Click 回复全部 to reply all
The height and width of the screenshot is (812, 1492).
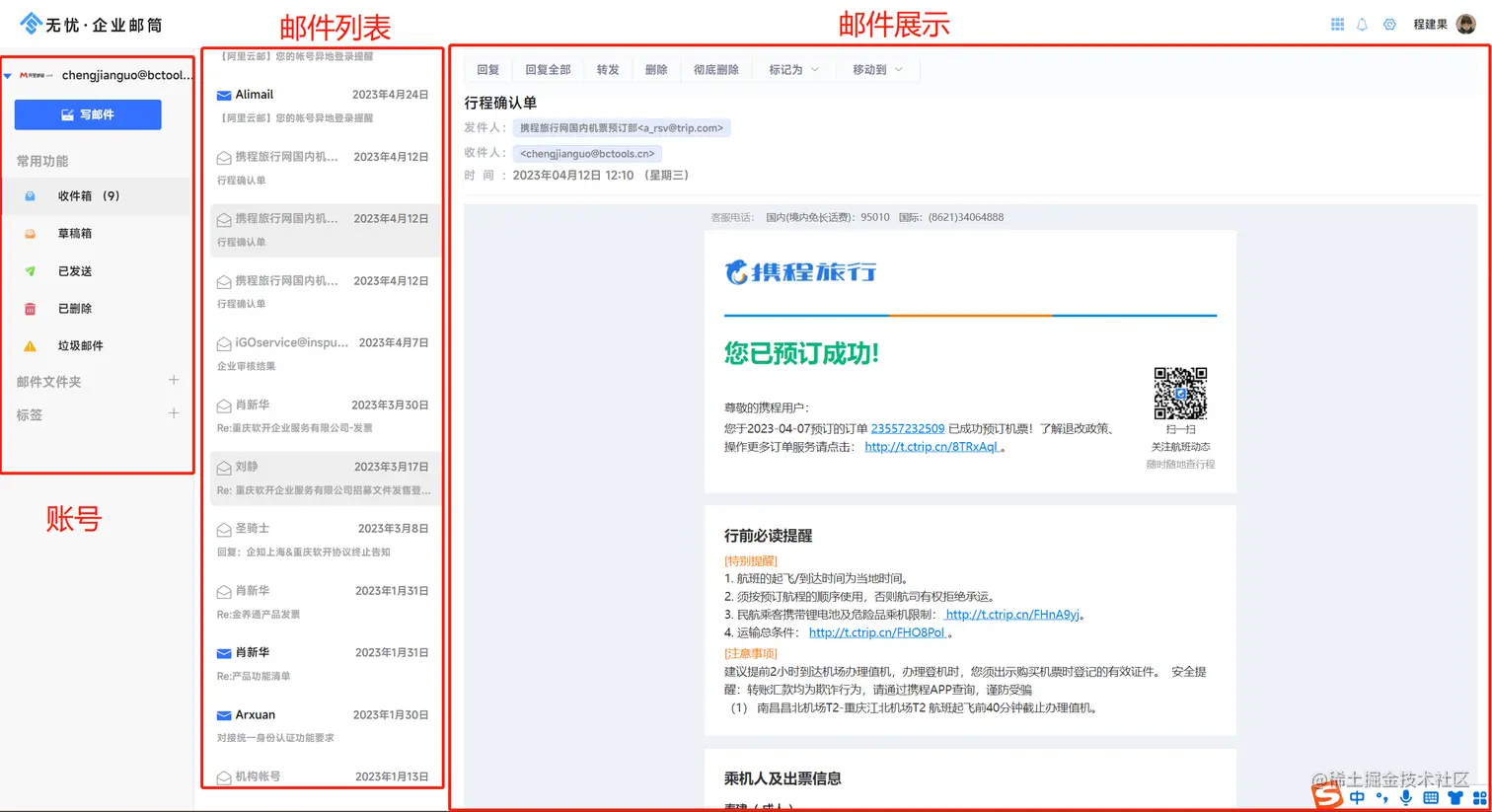pos(548,70)
